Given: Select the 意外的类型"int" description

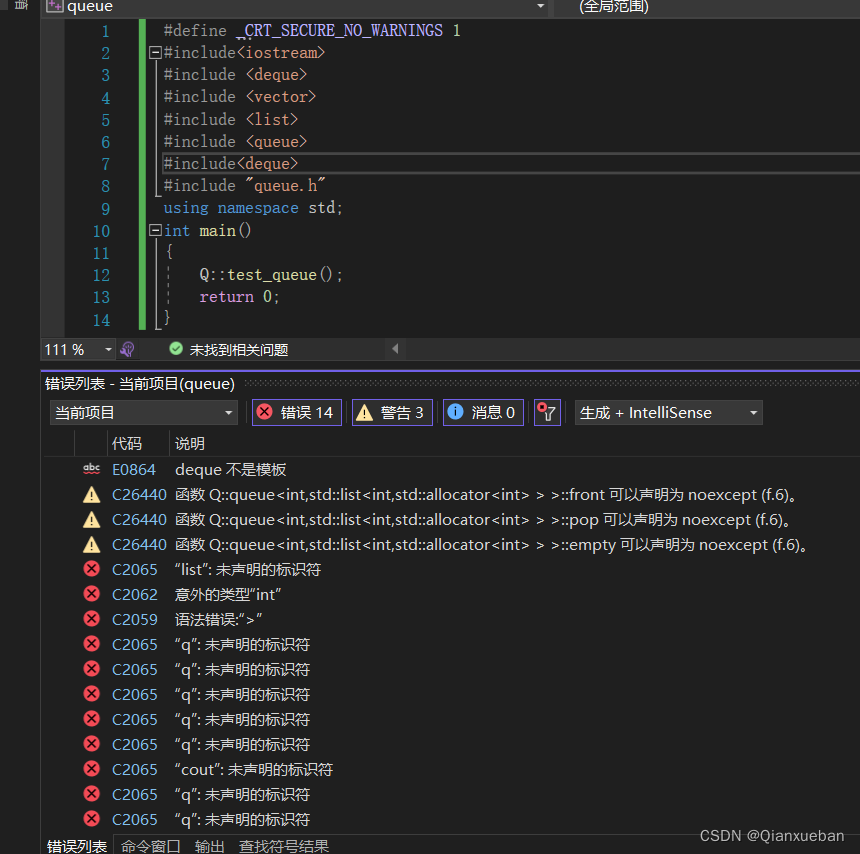Looking at the screenshot, I should [x=228, y=595].
